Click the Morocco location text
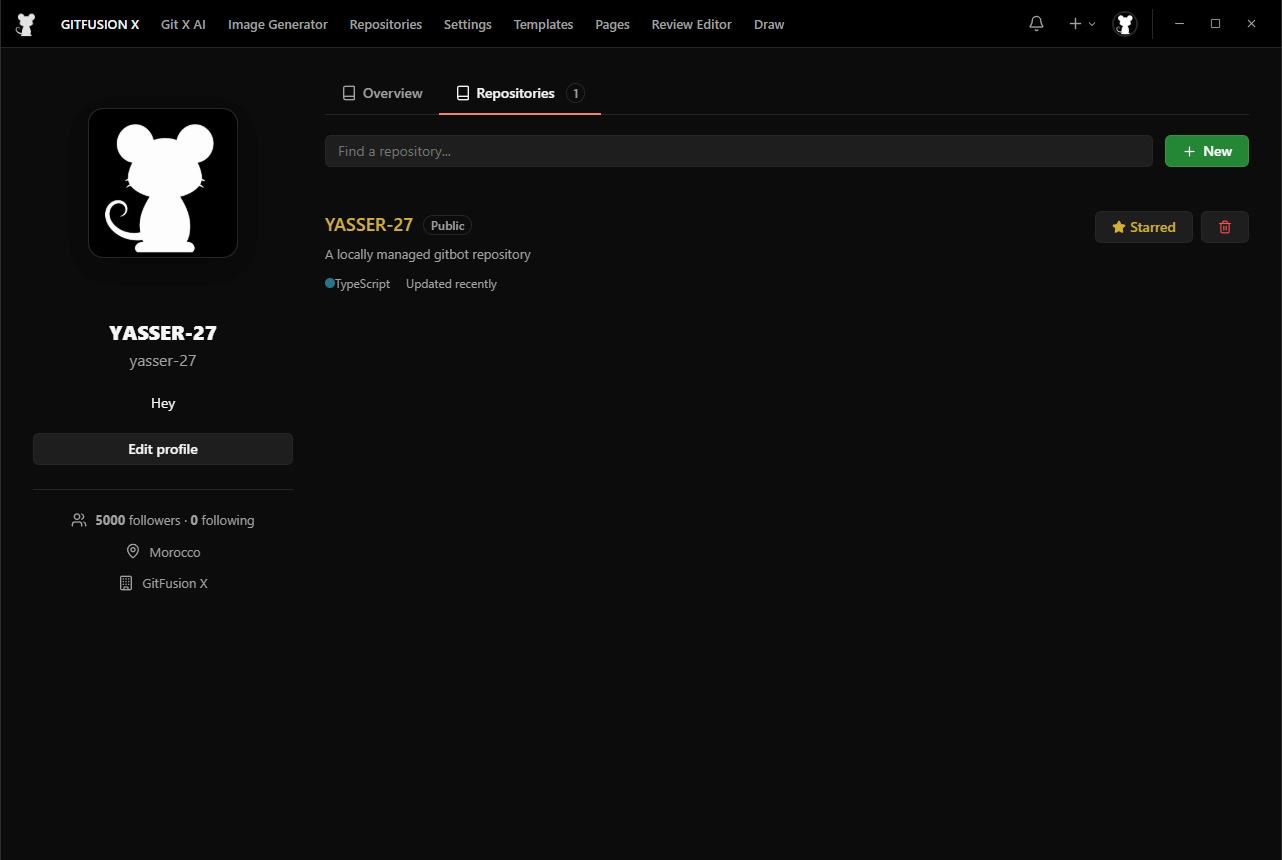Image resolution: width=1282 pixels, height=860 pixels. point(175,552)
